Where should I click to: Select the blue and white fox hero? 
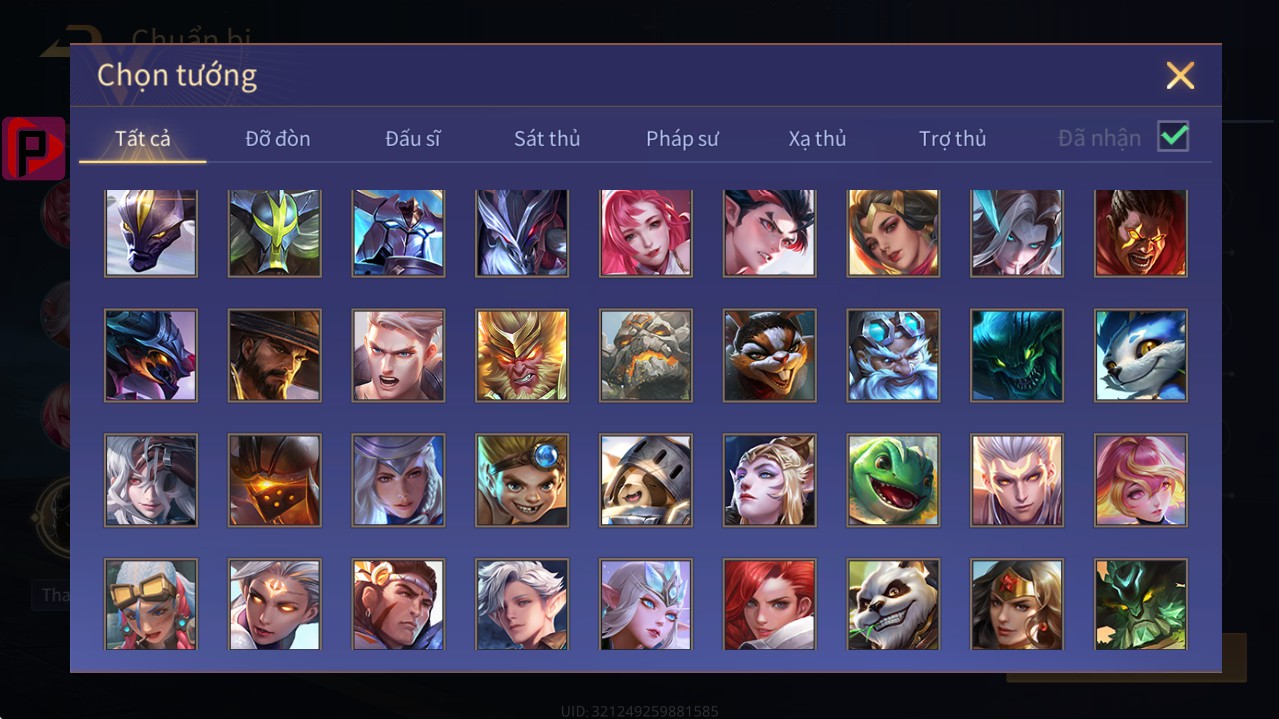1141,356
